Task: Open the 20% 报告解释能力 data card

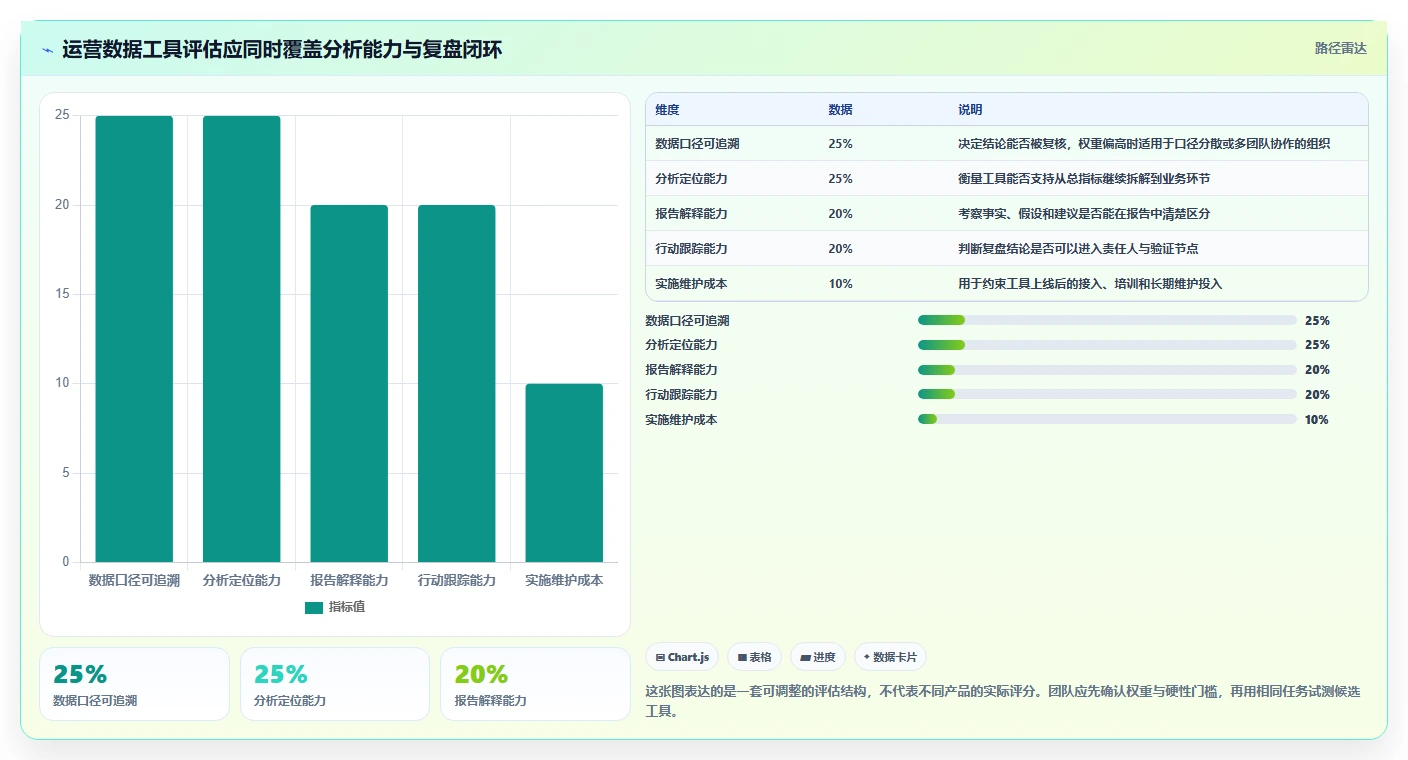Action: [x=535, y=684]
